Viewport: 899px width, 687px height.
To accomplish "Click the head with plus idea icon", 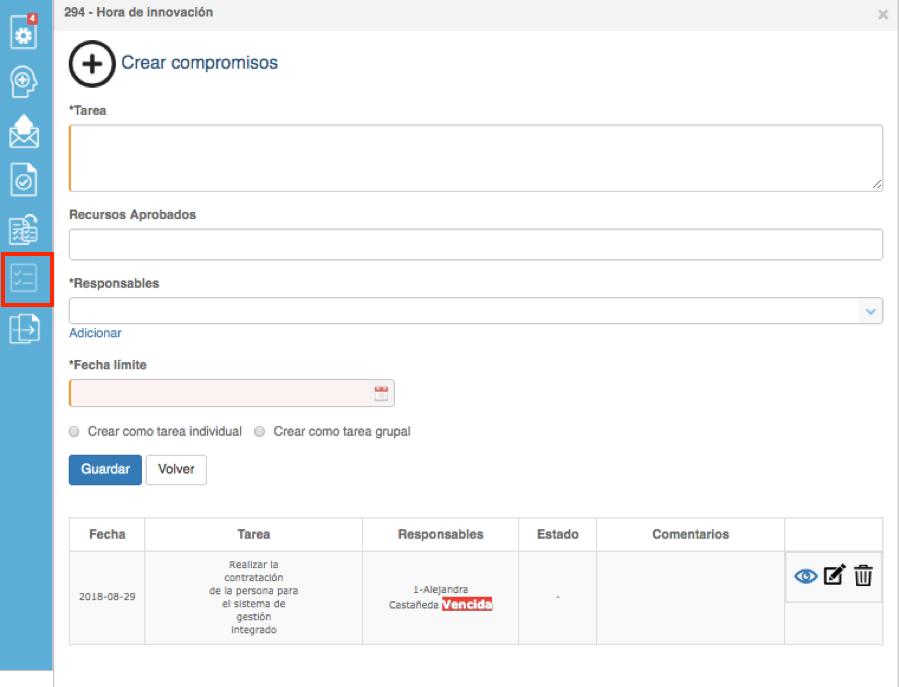I will (24, 81).
